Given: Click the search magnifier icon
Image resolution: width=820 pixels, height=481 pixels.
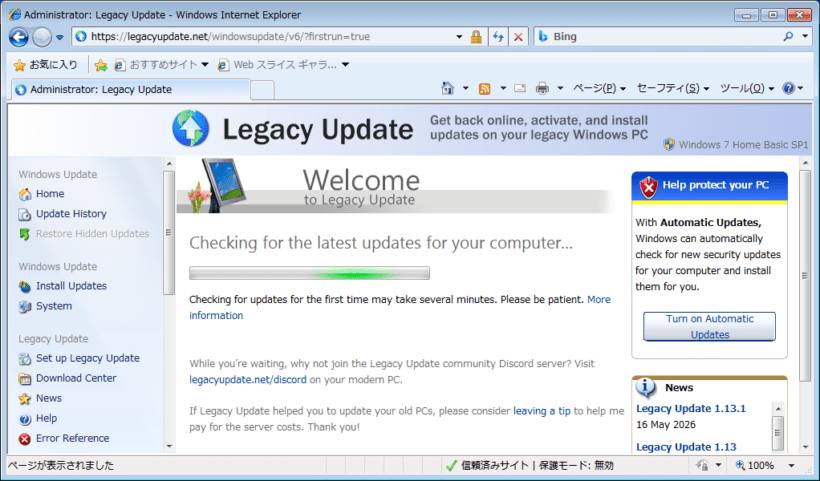Looking at the screenshot, I should pos(789,36).
